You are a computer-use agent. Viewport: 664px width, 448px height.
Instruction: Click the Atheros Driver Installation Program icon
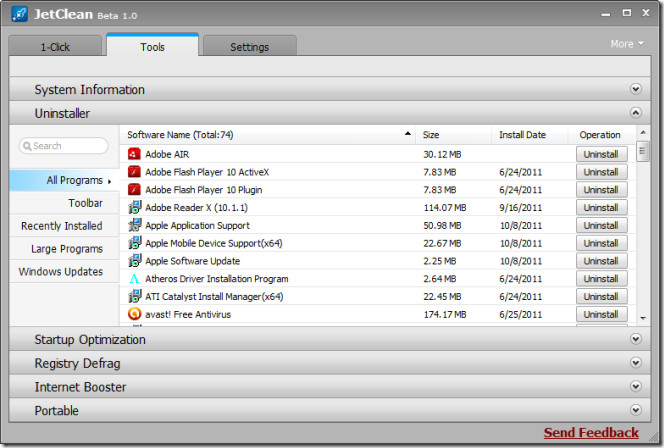pos(134,279)
